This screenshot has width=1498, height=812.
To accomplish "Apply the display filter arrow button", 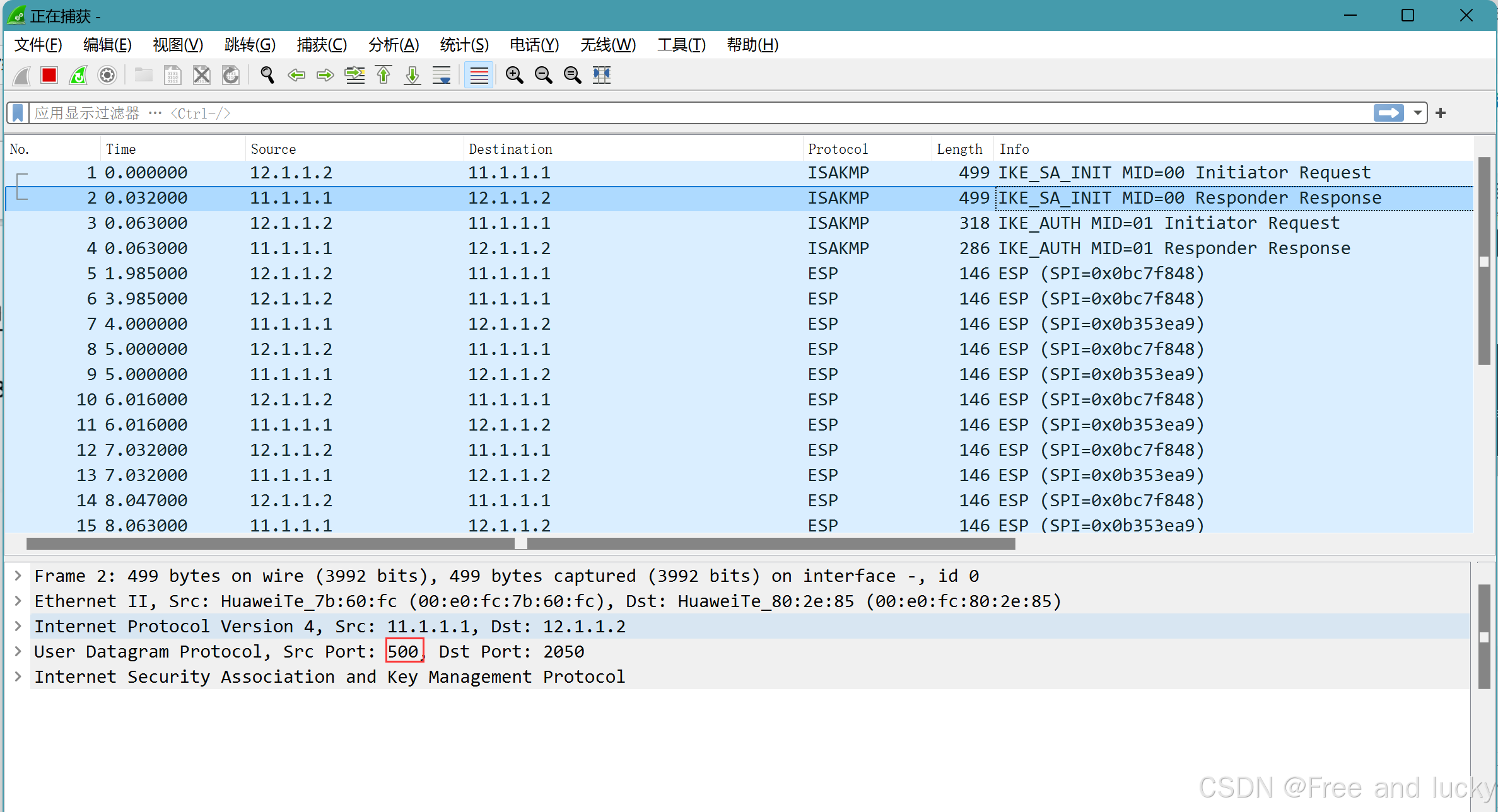I will [1388, 113].
